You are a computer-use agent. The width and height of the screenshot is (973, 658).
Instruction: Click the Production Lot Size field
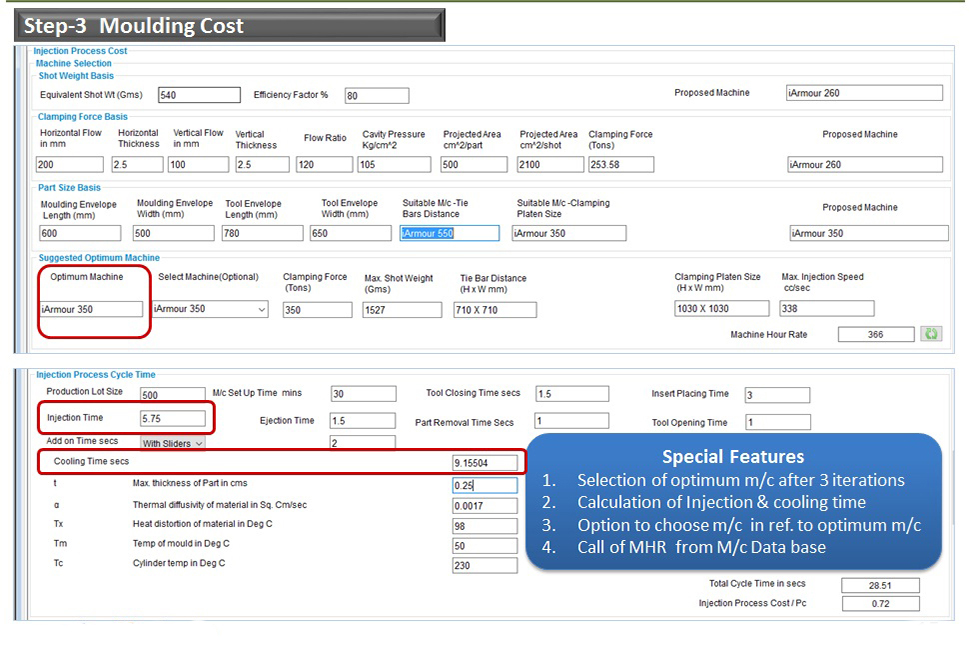[x=173, y=395]
